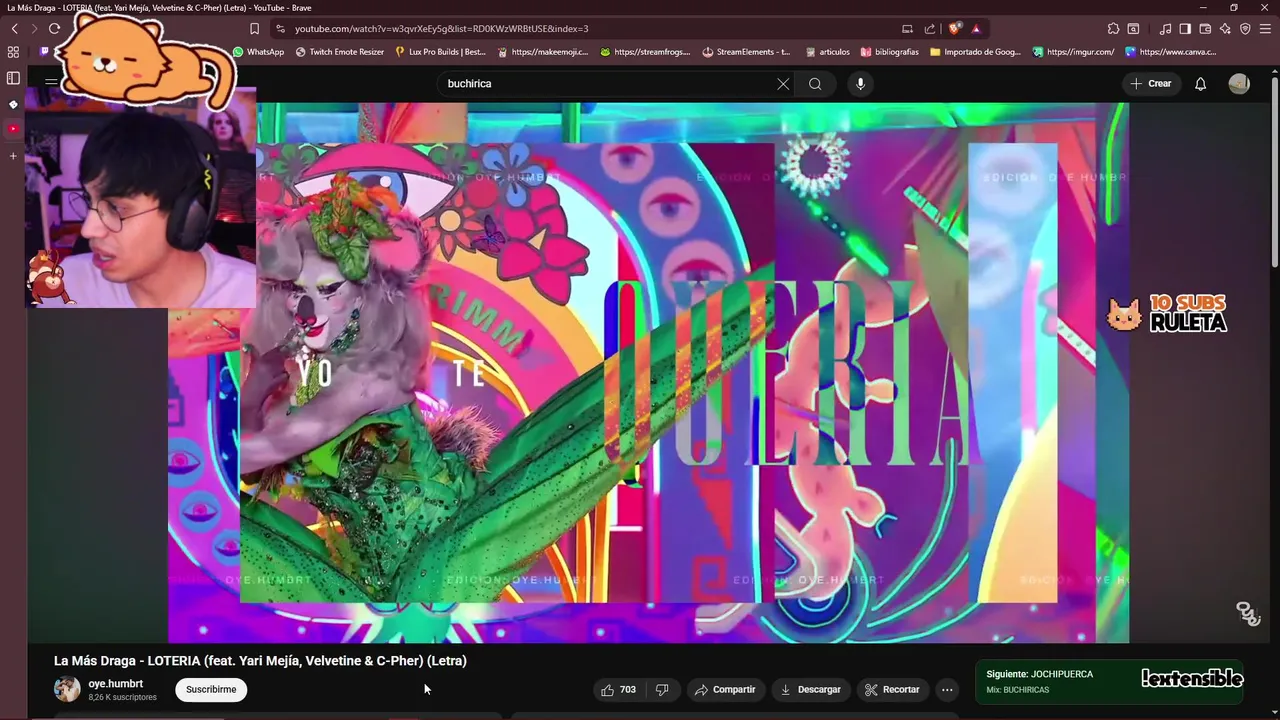Screen dimensions: 1280x720
Task: Go back to the previous page
Action: click(x=14, y=29)
